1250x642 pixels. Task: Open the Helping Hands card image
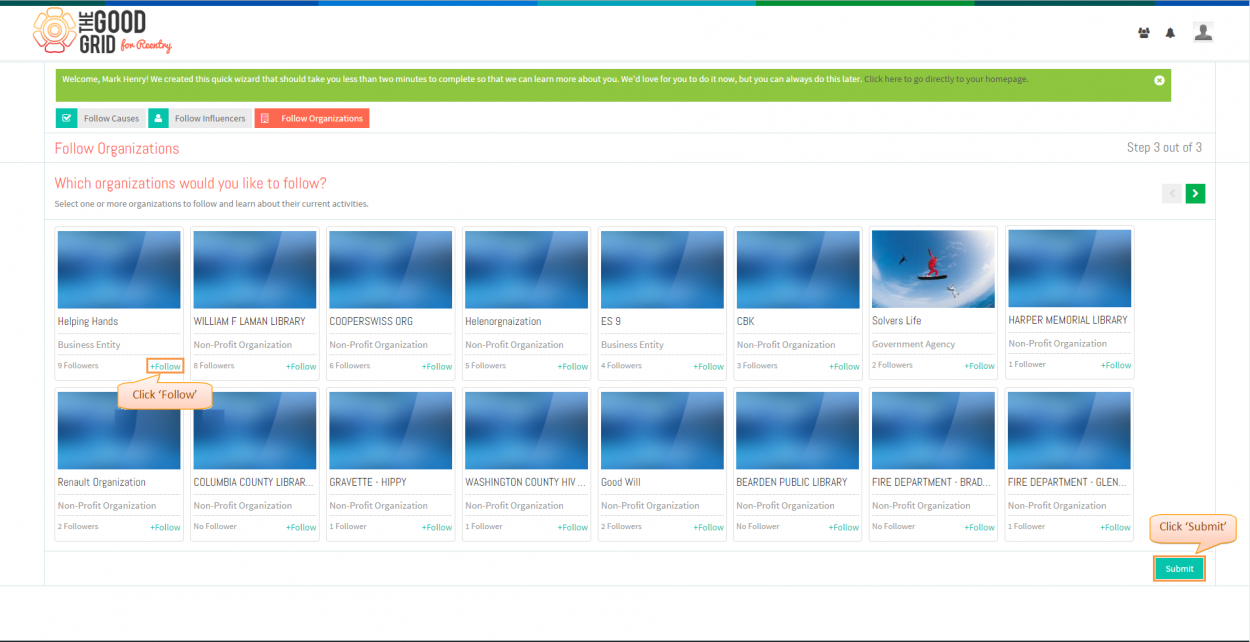119,269
